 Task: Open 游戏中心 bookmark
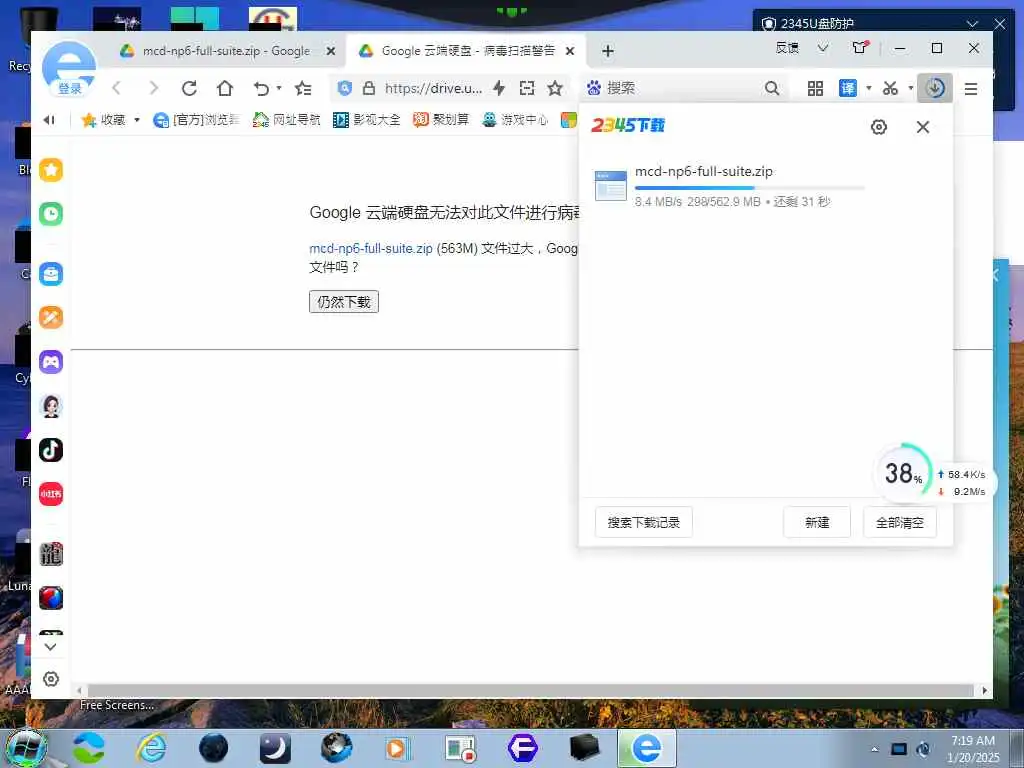[x=515, y=120]
